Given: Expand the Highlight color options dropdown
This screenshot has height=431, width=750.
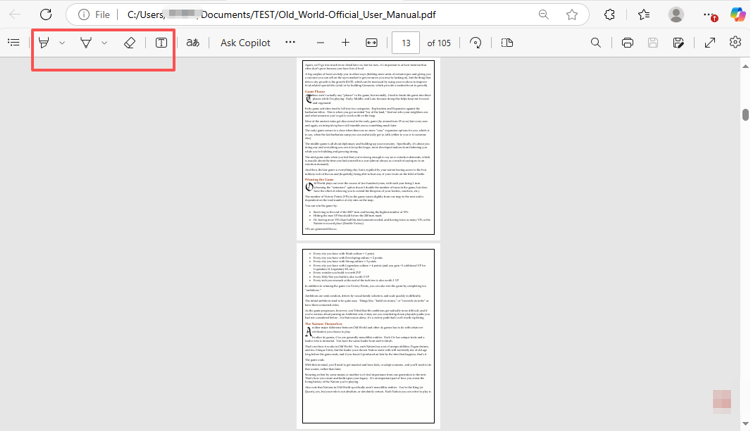Looking at the screenshot, I should click(x=62, y=43).
